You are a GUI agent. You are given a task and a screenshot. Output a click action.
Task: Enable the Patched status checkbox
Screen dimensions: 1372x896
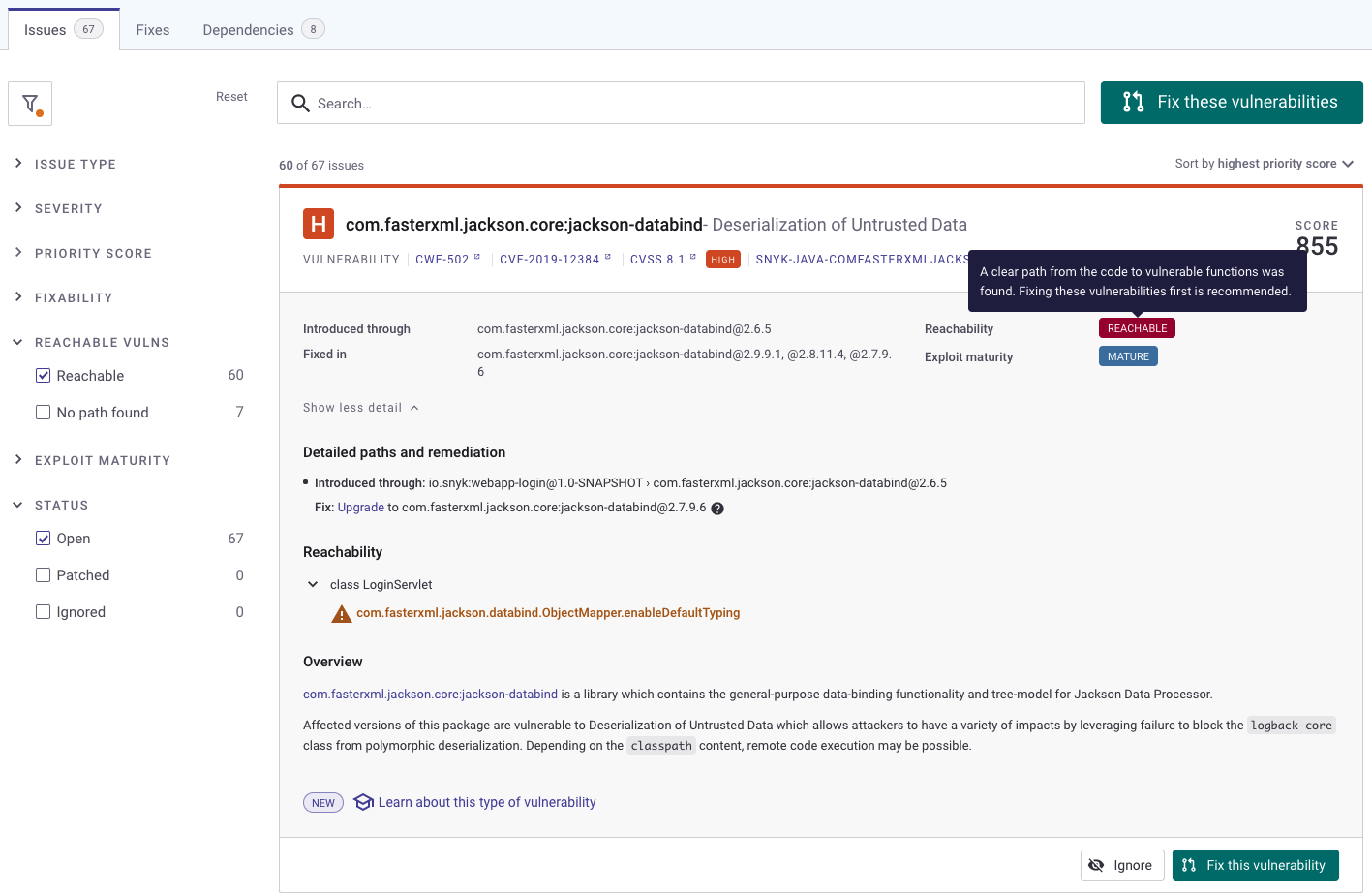[x=43, y=575]
